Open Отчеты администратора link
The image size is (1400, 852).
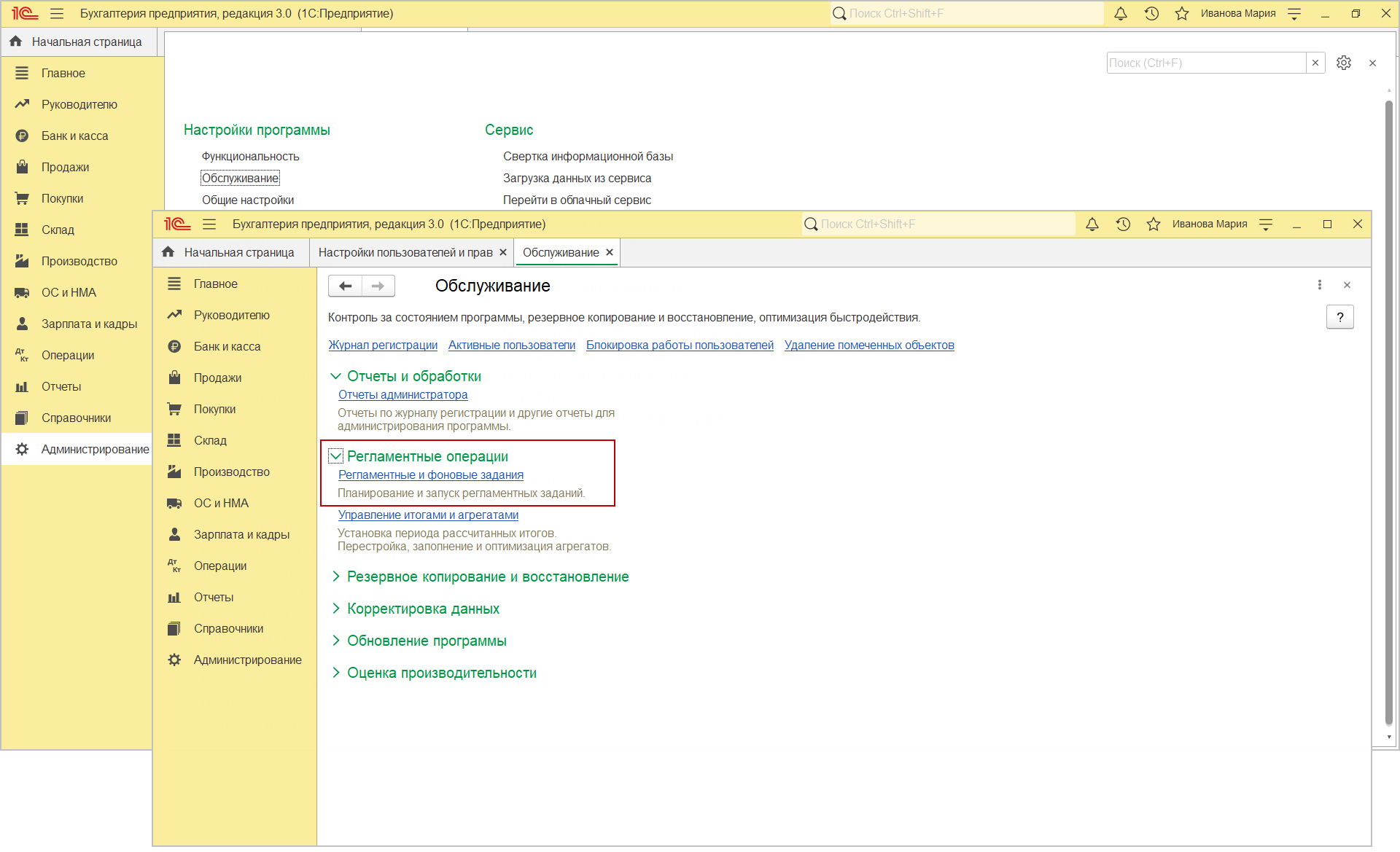(x=403, y=395)
